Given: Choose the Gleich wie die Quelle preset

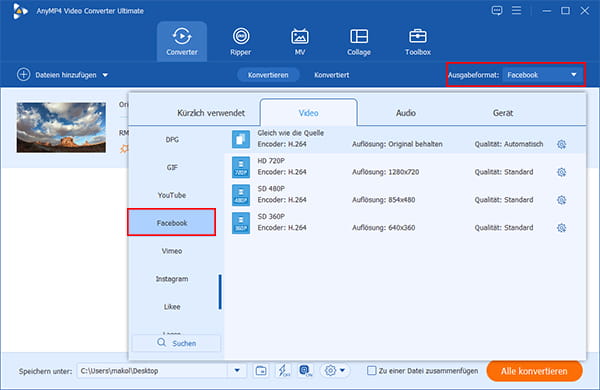Looking at the screenshot, I should click(x=405, y=139).
